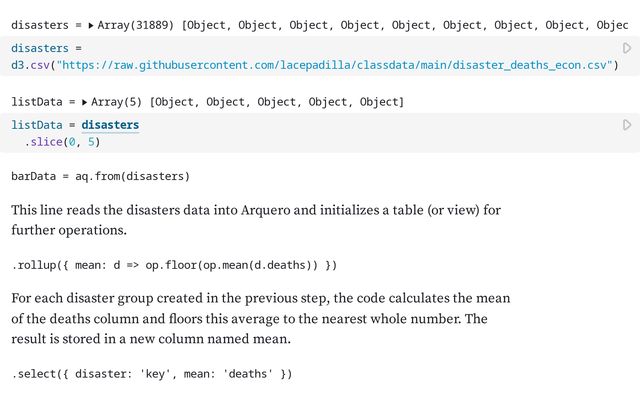The width and height of the screenshot is (640, 400).
Task: Click the listData variable name in output
Action: tap(37, 102)
